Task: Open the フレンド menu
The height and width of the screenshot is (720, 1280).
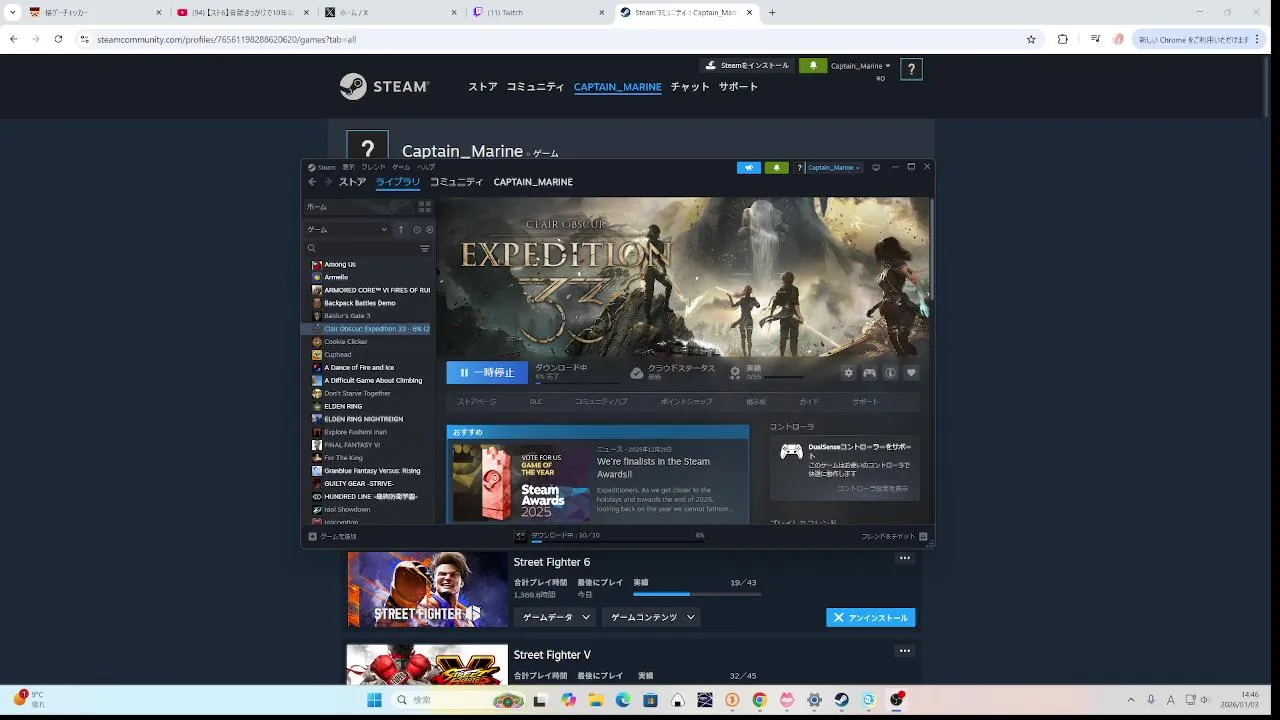Action: (x=373, y=167)
